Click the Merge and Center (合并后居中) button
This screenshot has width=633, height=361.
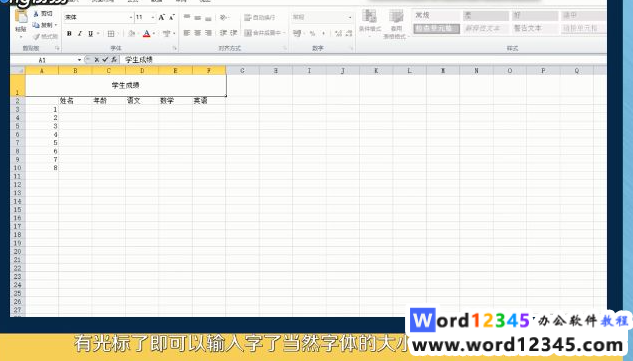(x=263, y=33)
